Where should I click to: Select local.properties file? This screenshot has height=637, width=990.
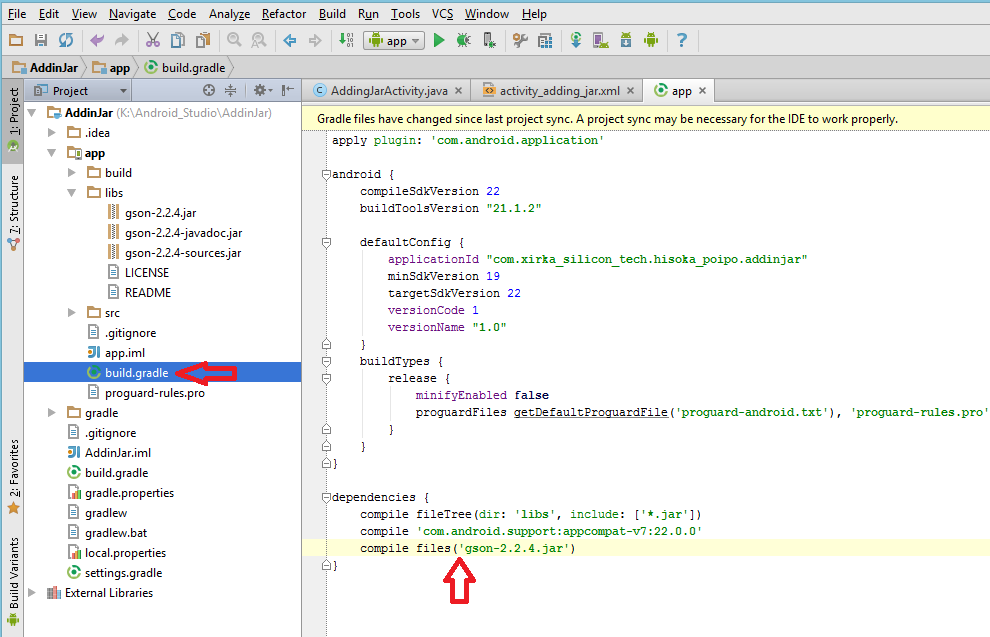(125, 553)
